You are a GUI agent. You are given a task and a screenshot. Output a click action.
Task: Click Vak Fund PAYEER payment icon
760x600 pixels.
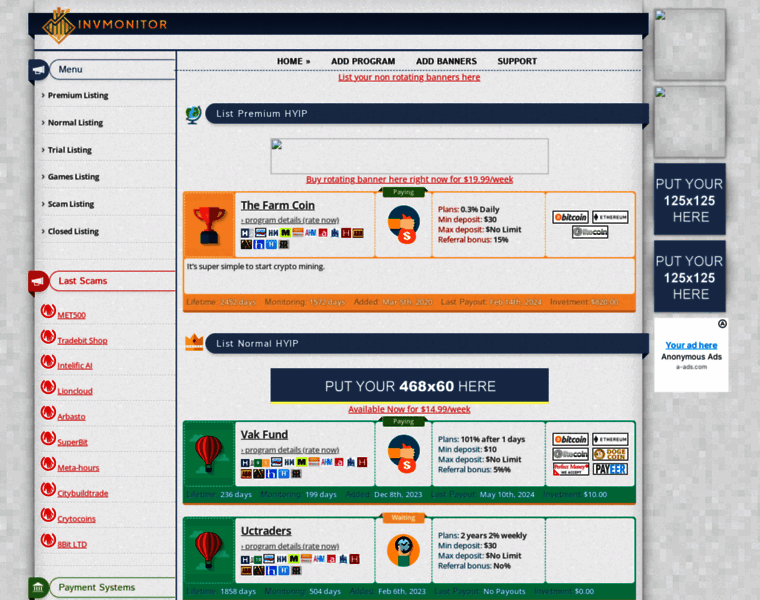click(610, 469)
